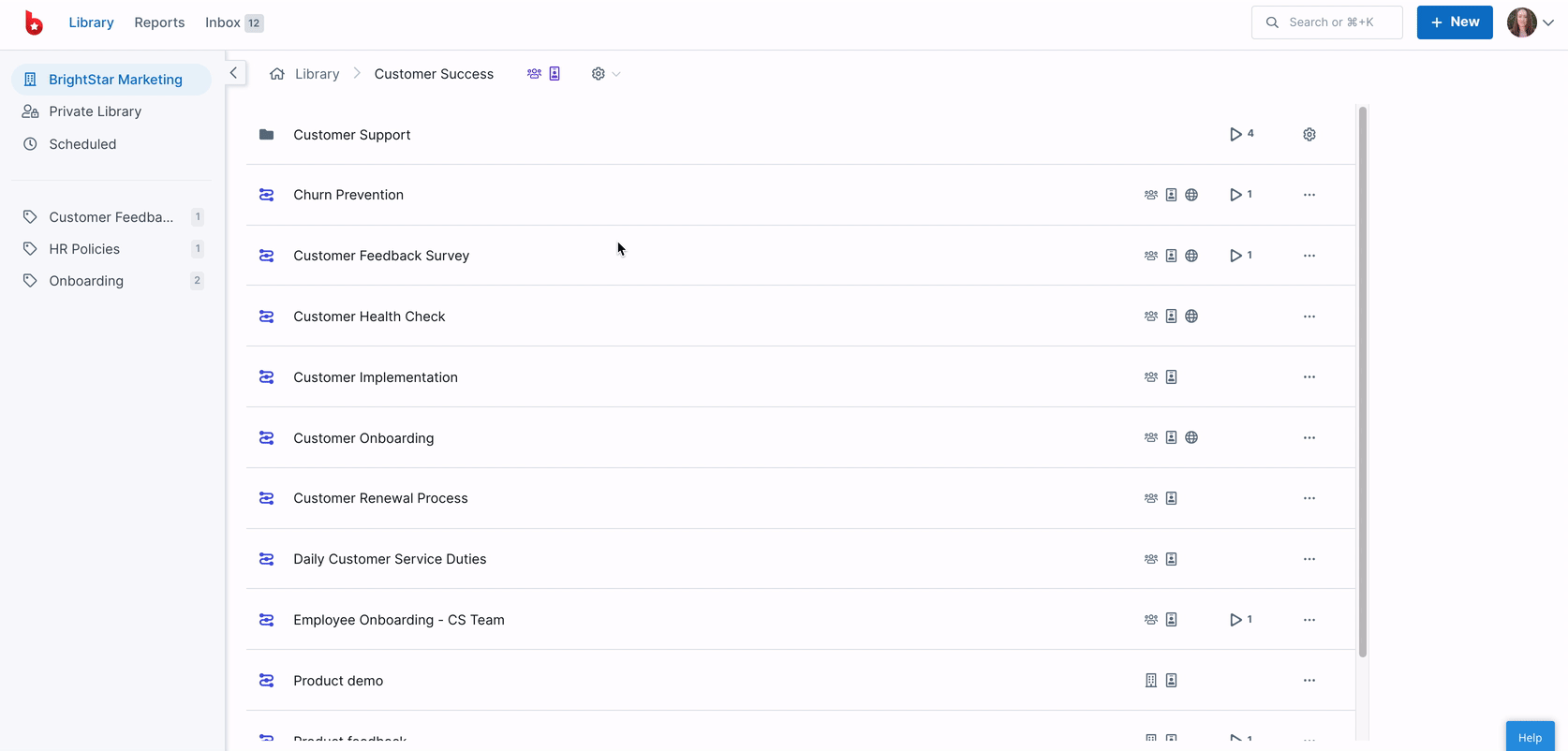Click the Process Street logo icon
The height and width of the screenshot is (751, 1568).
coord(34,22)
